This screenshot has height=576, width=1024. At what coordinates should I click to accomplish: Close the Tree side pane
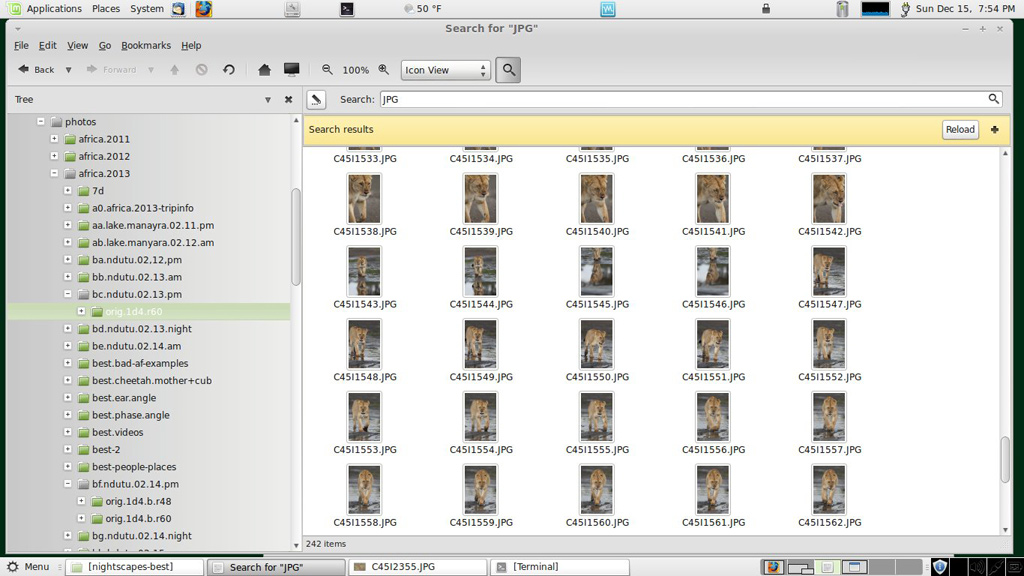[288, 100]
